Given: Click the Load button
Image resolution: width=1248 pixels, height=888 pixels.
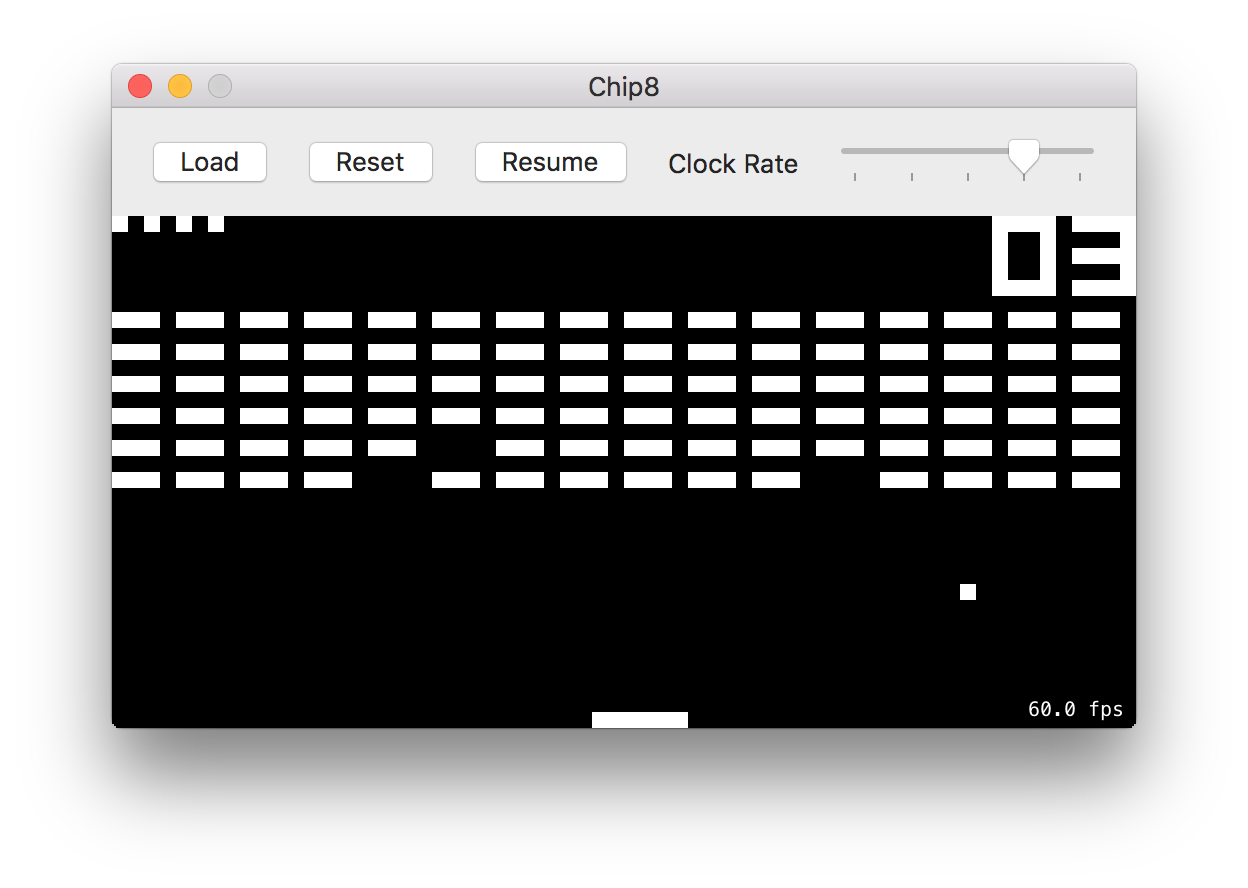Looking at the screenshot, I should [210, 162].
